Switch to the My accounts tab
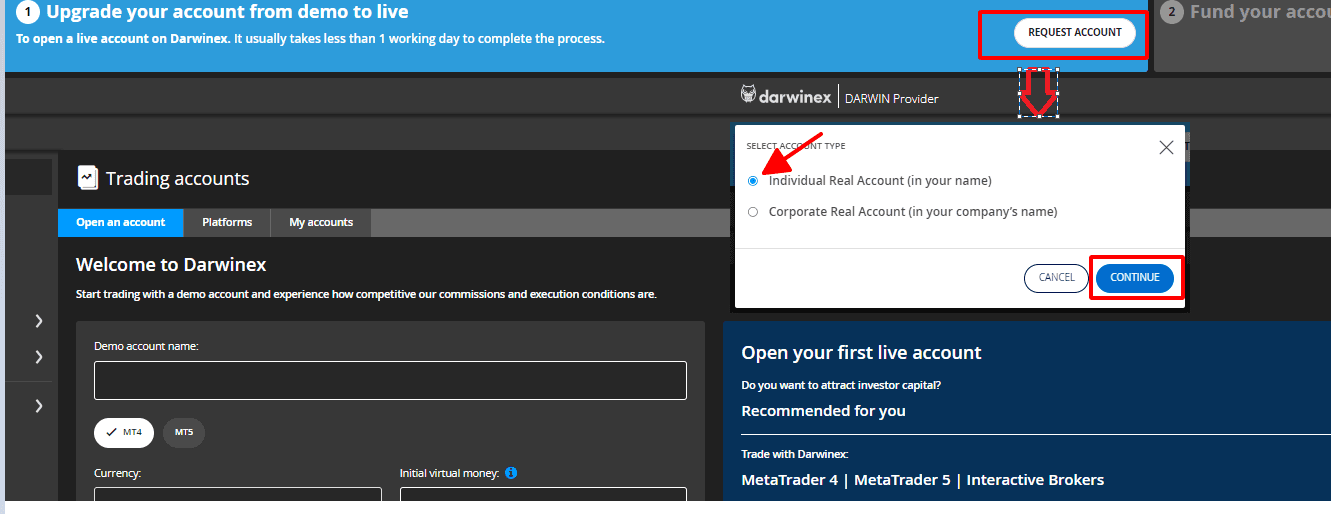 321,222
